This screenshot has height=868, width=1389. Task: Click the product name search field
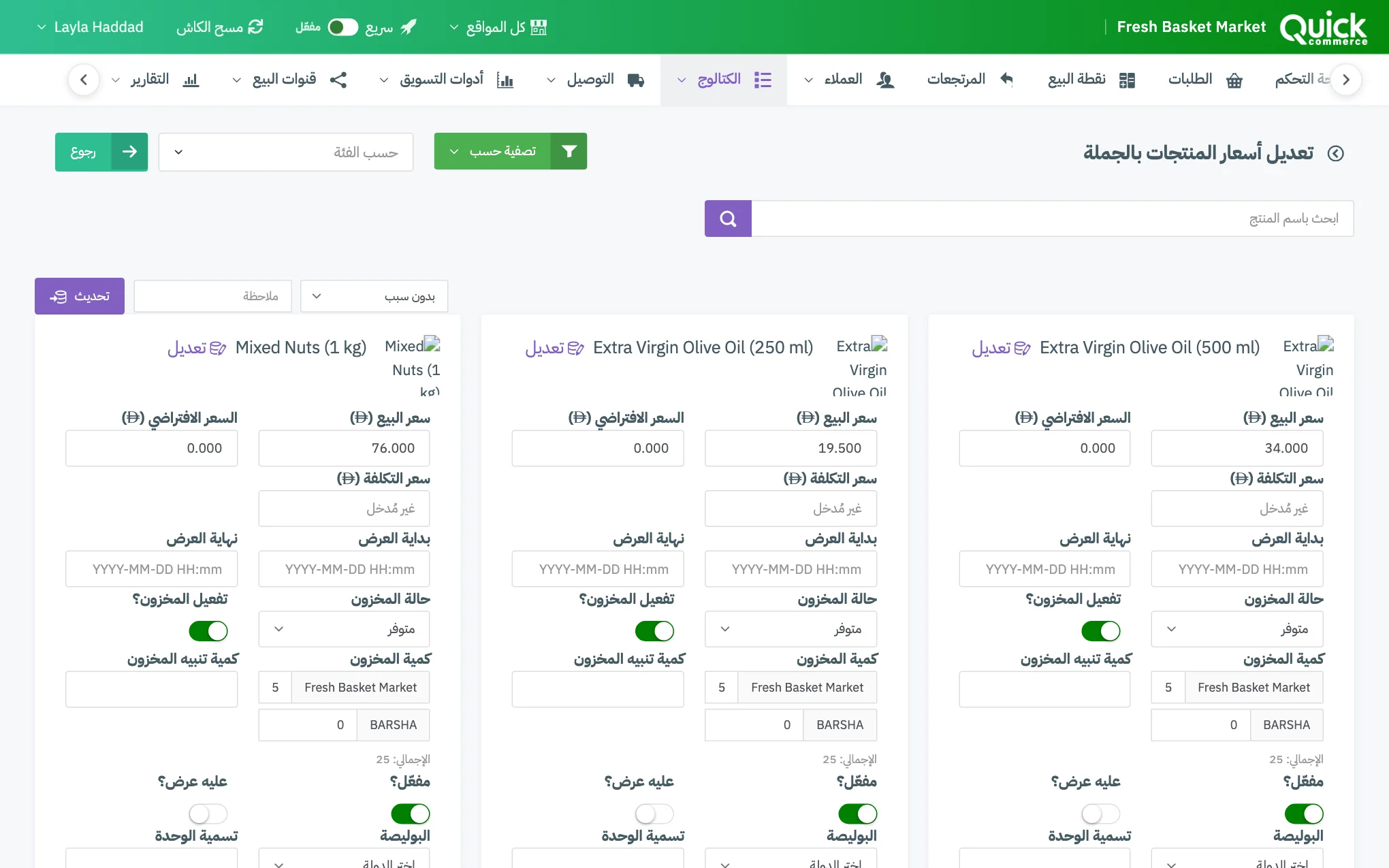[1053, 219]
